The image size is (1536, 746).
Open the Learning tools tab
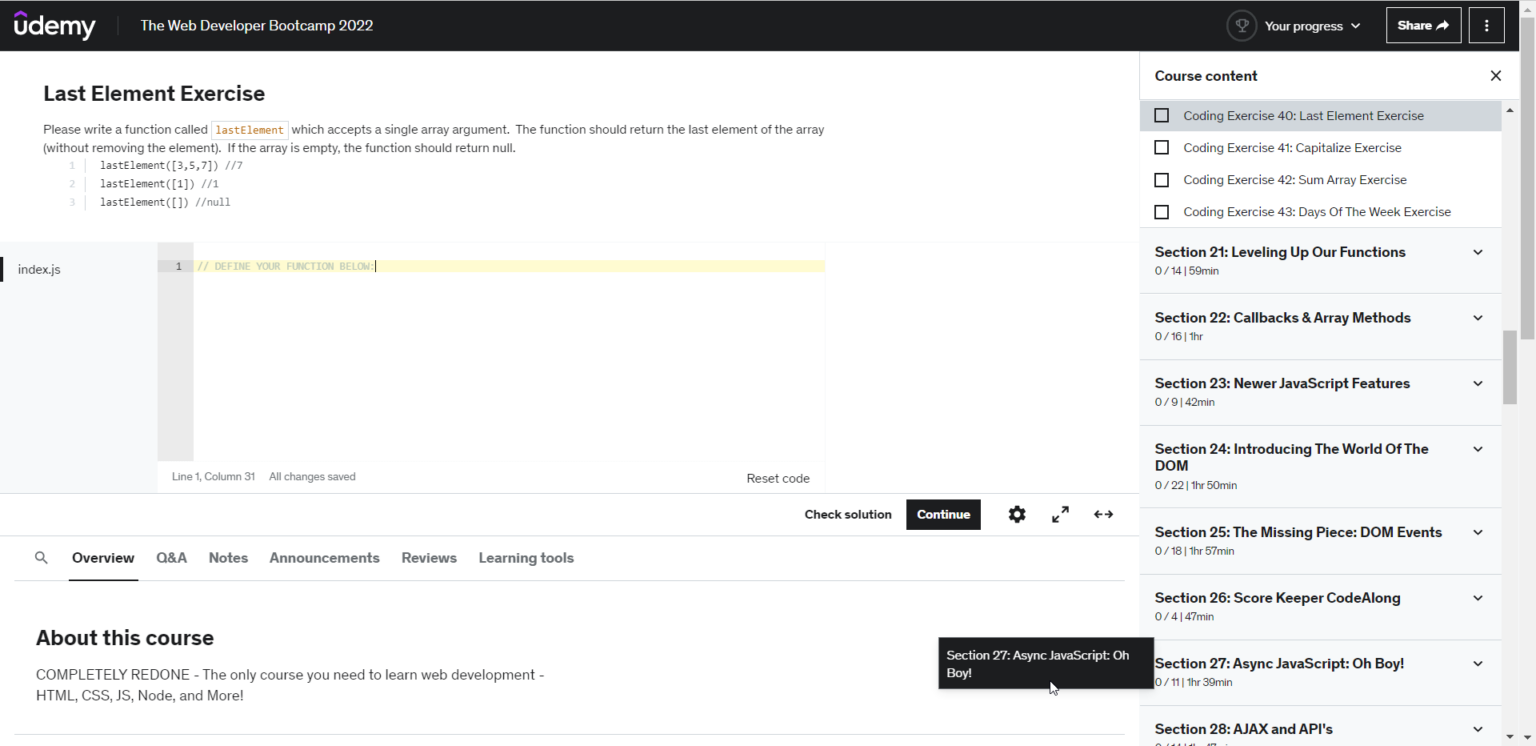point(526,558)
